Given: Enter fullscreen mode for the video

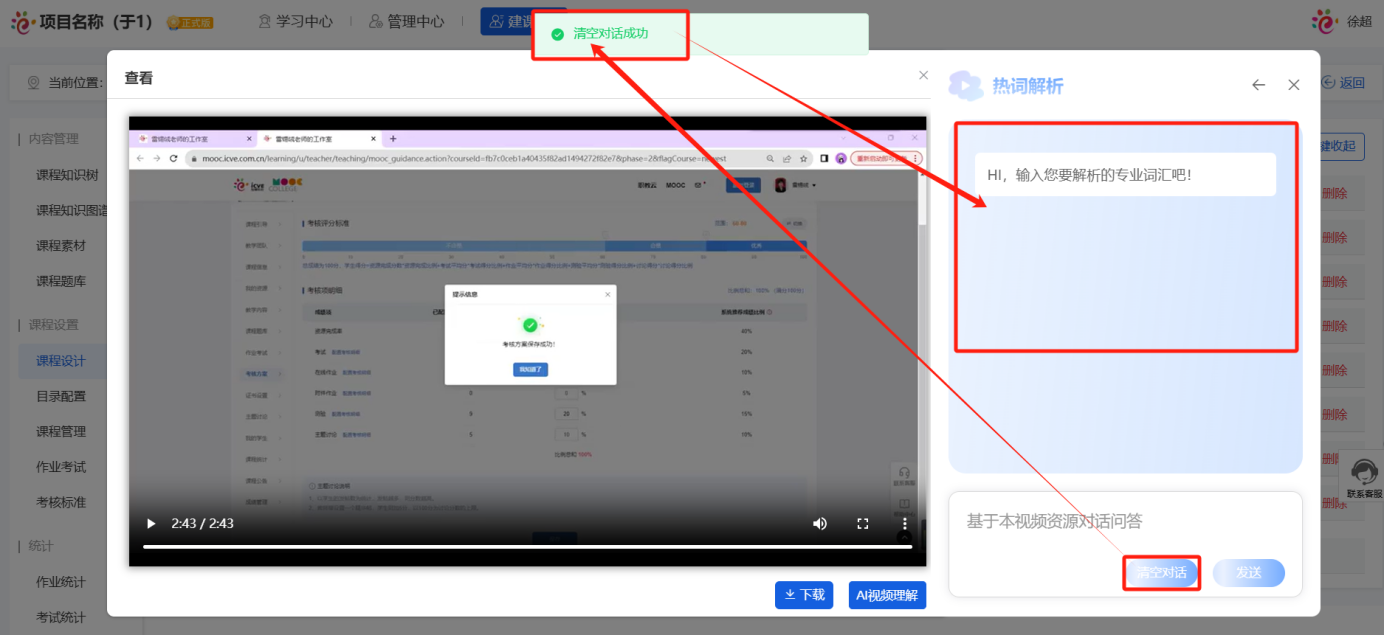Looking at the screenshot, I should (x=862, y=523).
